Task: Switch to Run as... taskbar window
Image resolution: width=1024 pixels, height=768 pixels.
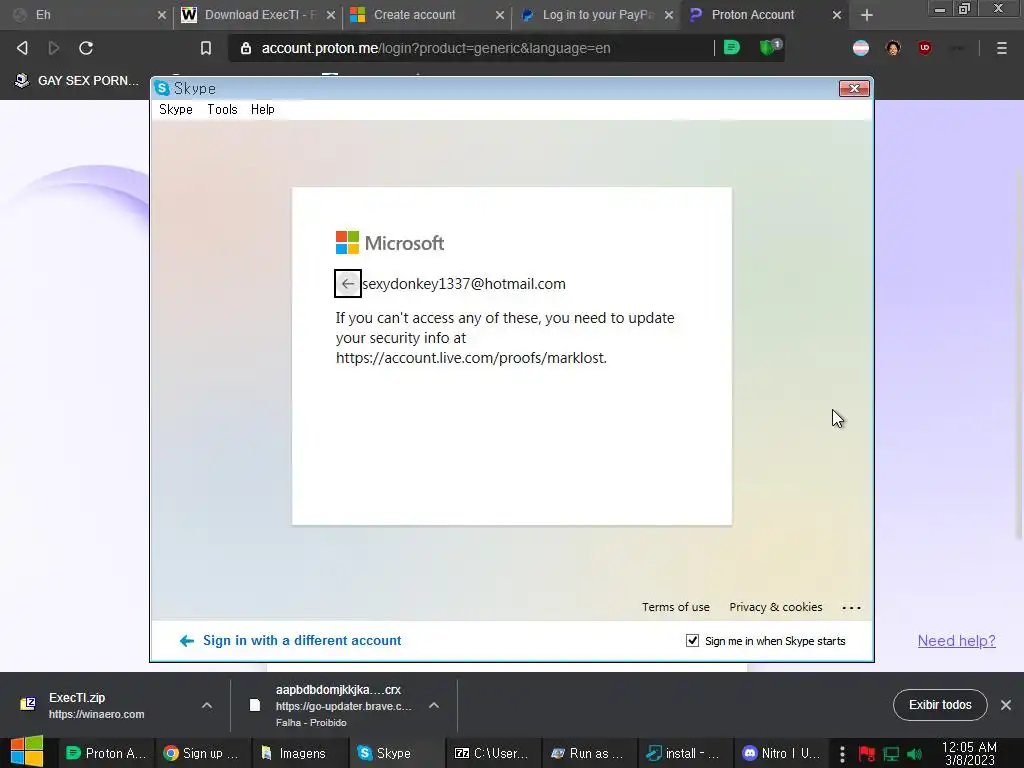Action: pyautogui.click(x=588, y=753)
